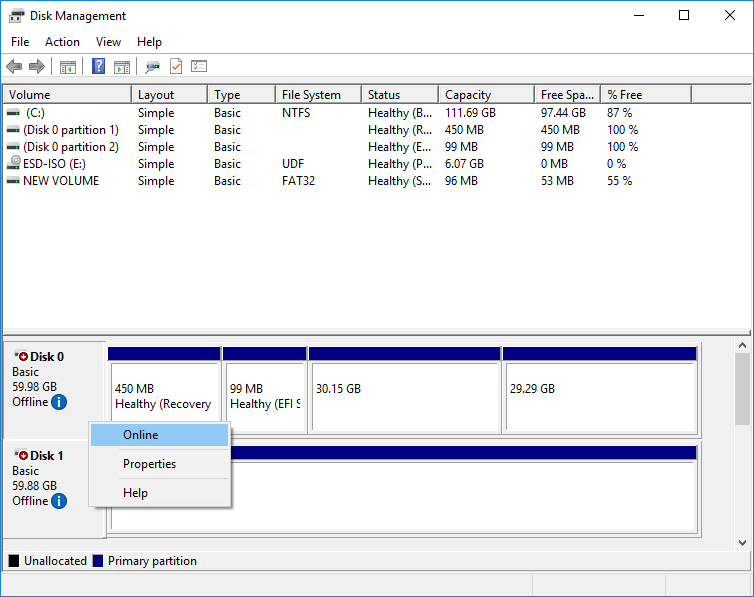
Task: Open the Help question mark toolbar icon
Action: [x=98, y=66]
